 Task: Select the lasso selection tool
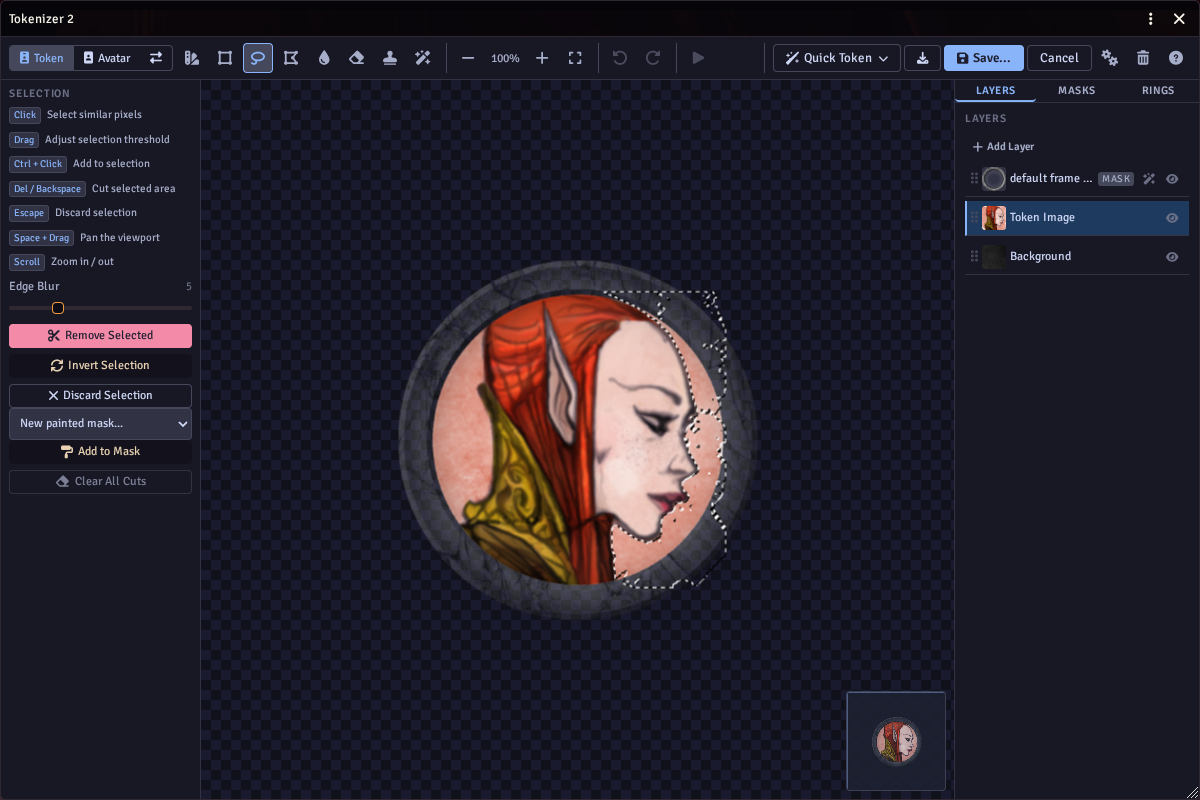pos(258,58)
